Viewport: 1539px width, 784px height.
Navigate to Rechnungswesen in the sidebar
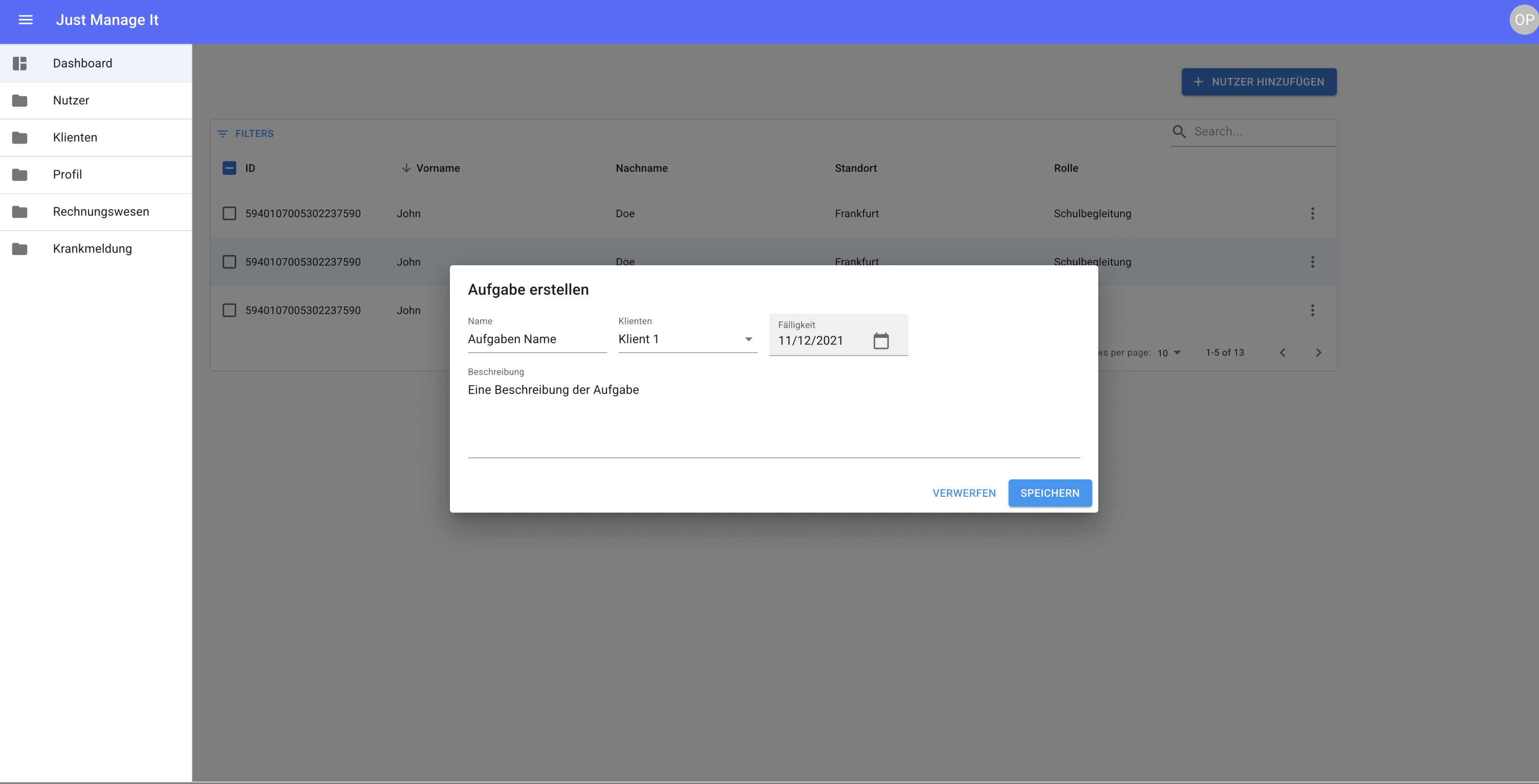(100, 212)
